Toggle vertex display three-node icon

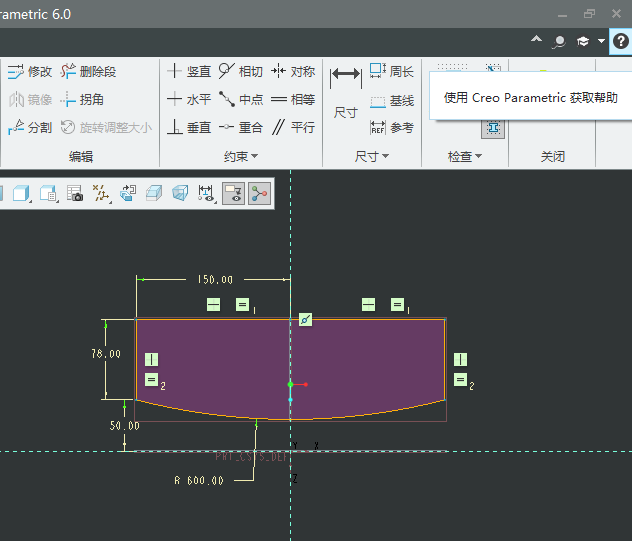point(260,194)
